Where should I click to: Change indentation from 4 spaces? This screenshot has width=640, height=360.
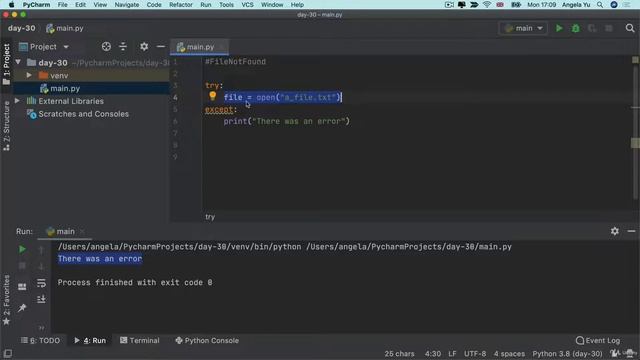click(x=509, y=353)
